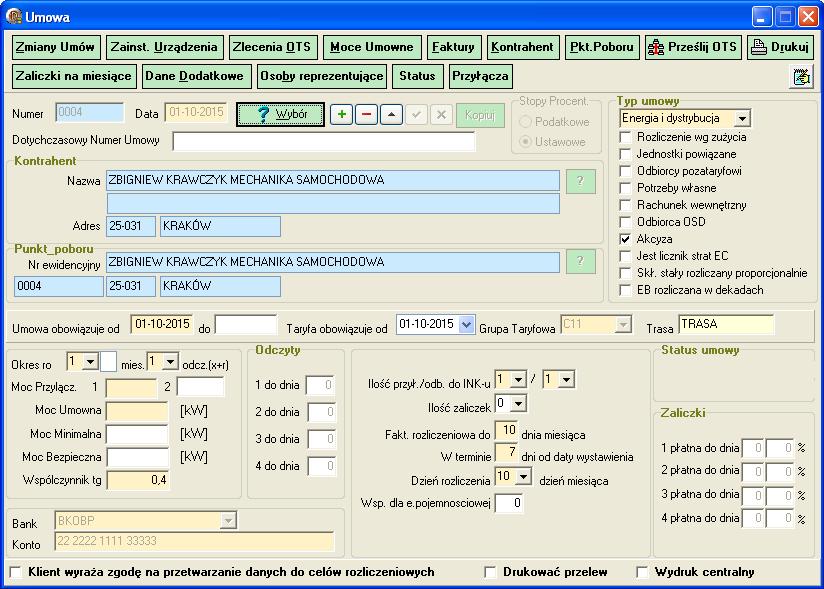Open Zaliczki na miesiące
Screen dimensions: 824x589
pyautogui.click(x=74, y=76)
